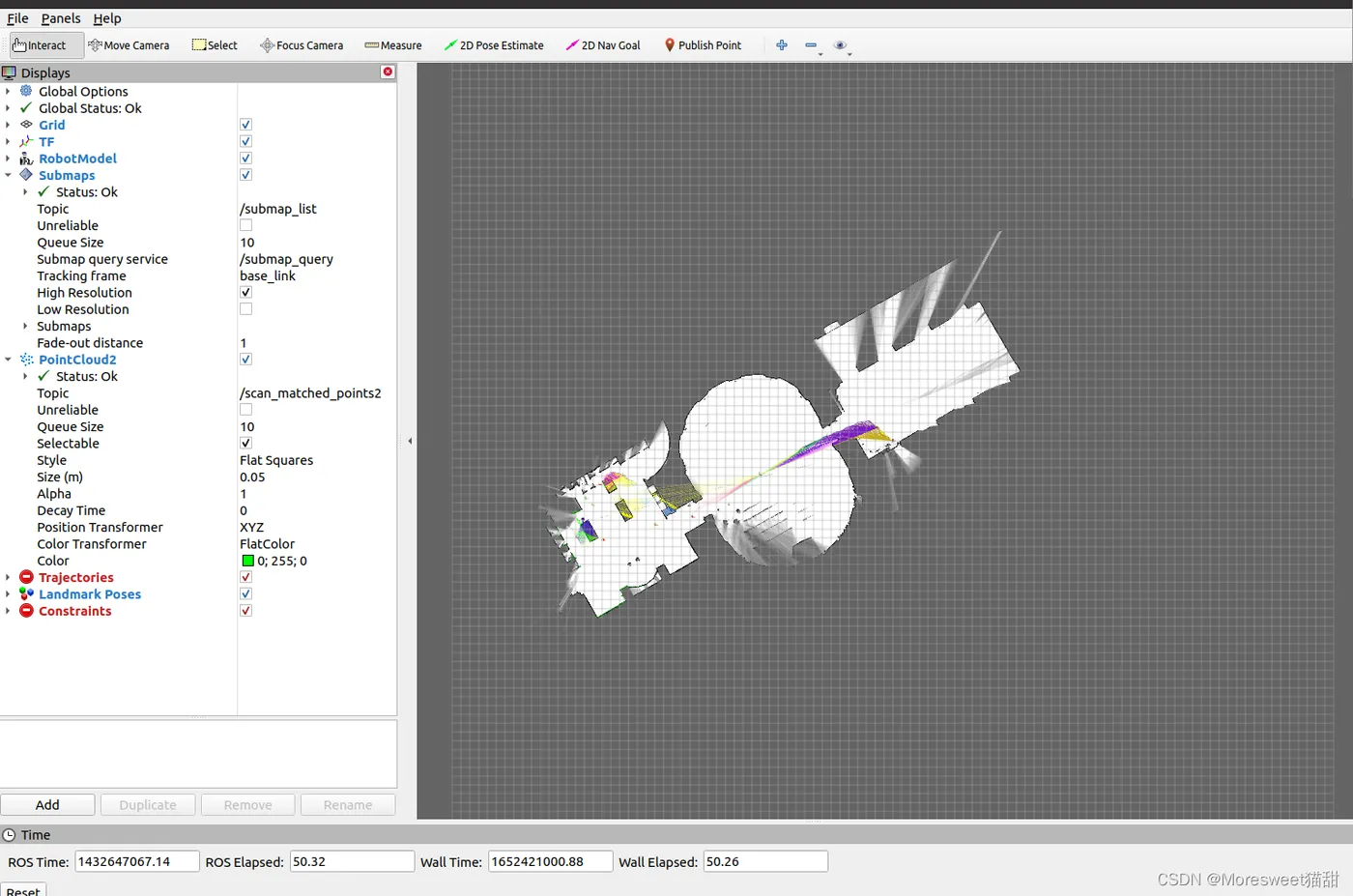Click the Time panel clock icon

coord(10,835)
